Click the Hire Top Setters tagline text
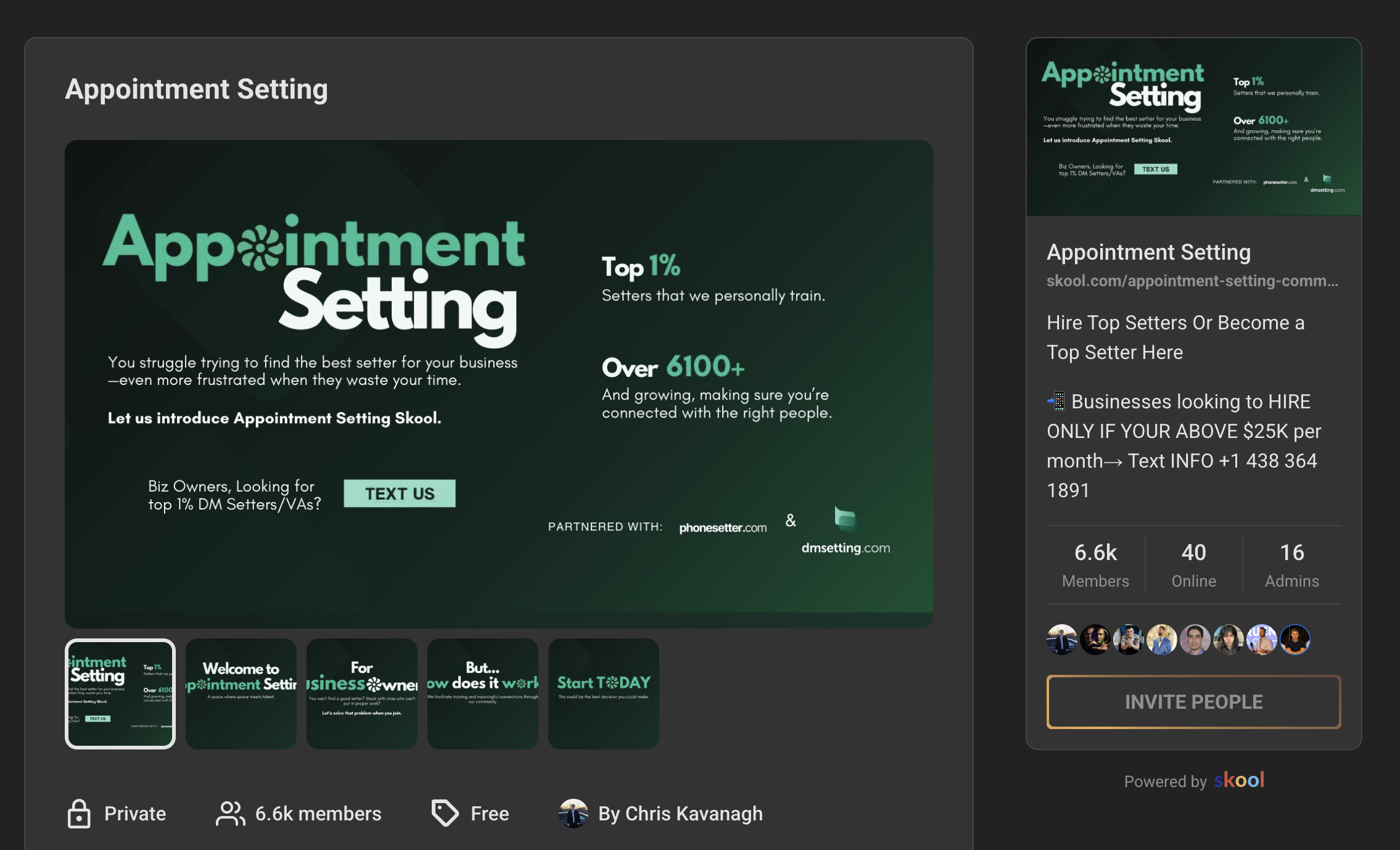The image size is (1400, 850). click(1176, 337)
